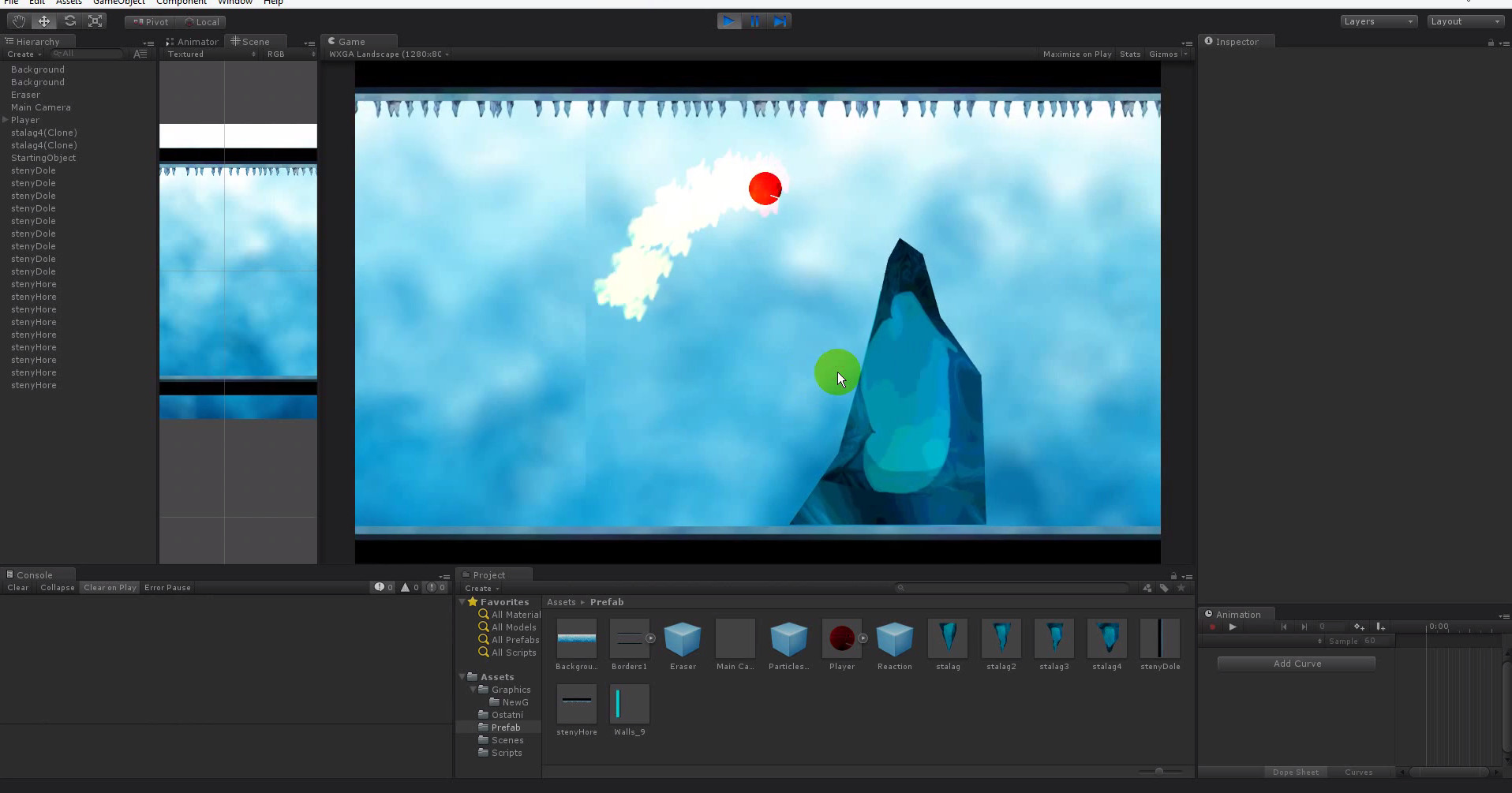Enable Maximize on Play in Game view
Viewport: 1512px width, 793px height.
[x=1076, y=54]
